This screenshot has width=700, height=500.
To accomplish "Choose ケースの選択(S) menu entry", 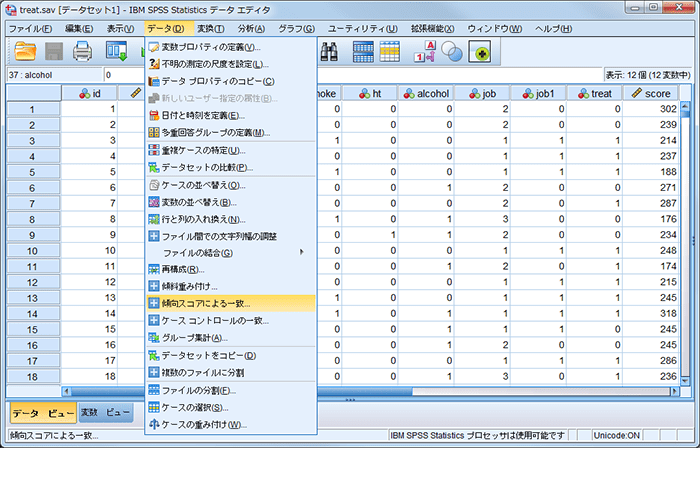I will (231, 408).
